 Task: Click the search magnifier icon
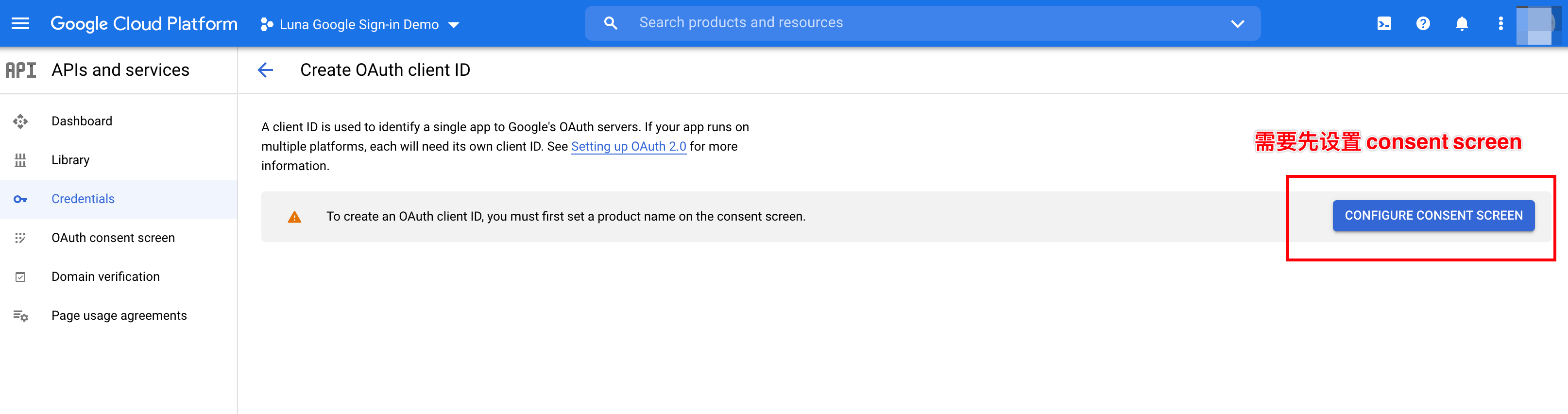coord(611,23)
